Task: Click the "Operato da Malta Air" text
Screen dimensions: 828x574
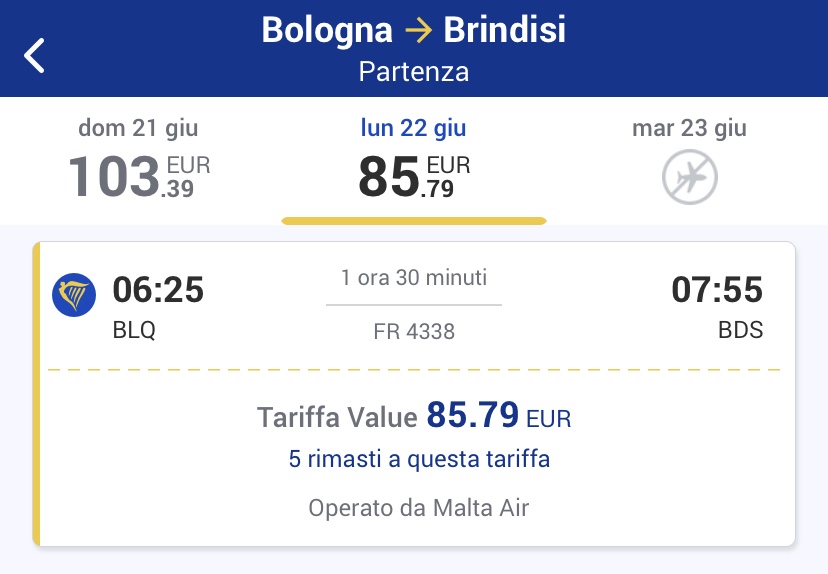Action: pos(418,508)
